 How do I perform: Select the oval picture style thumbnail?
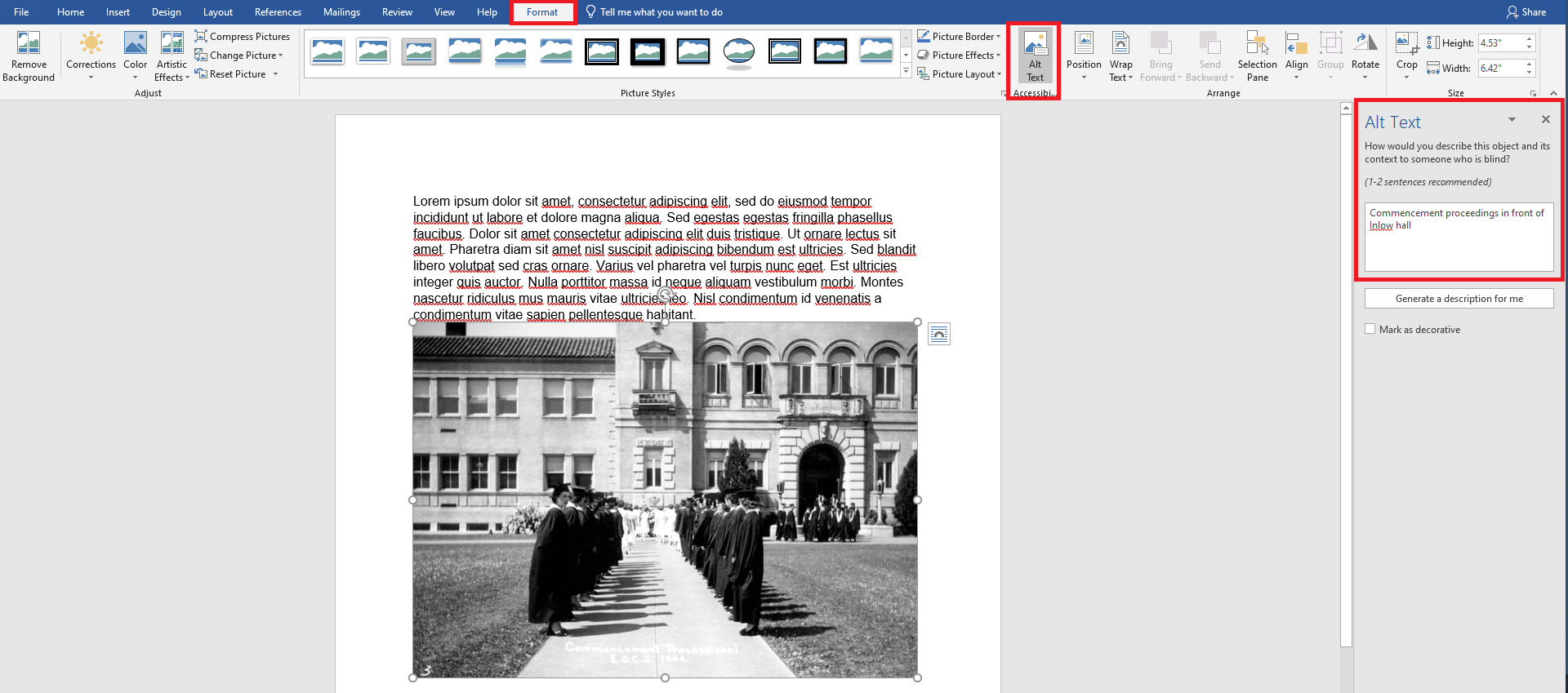click(739, 52)
